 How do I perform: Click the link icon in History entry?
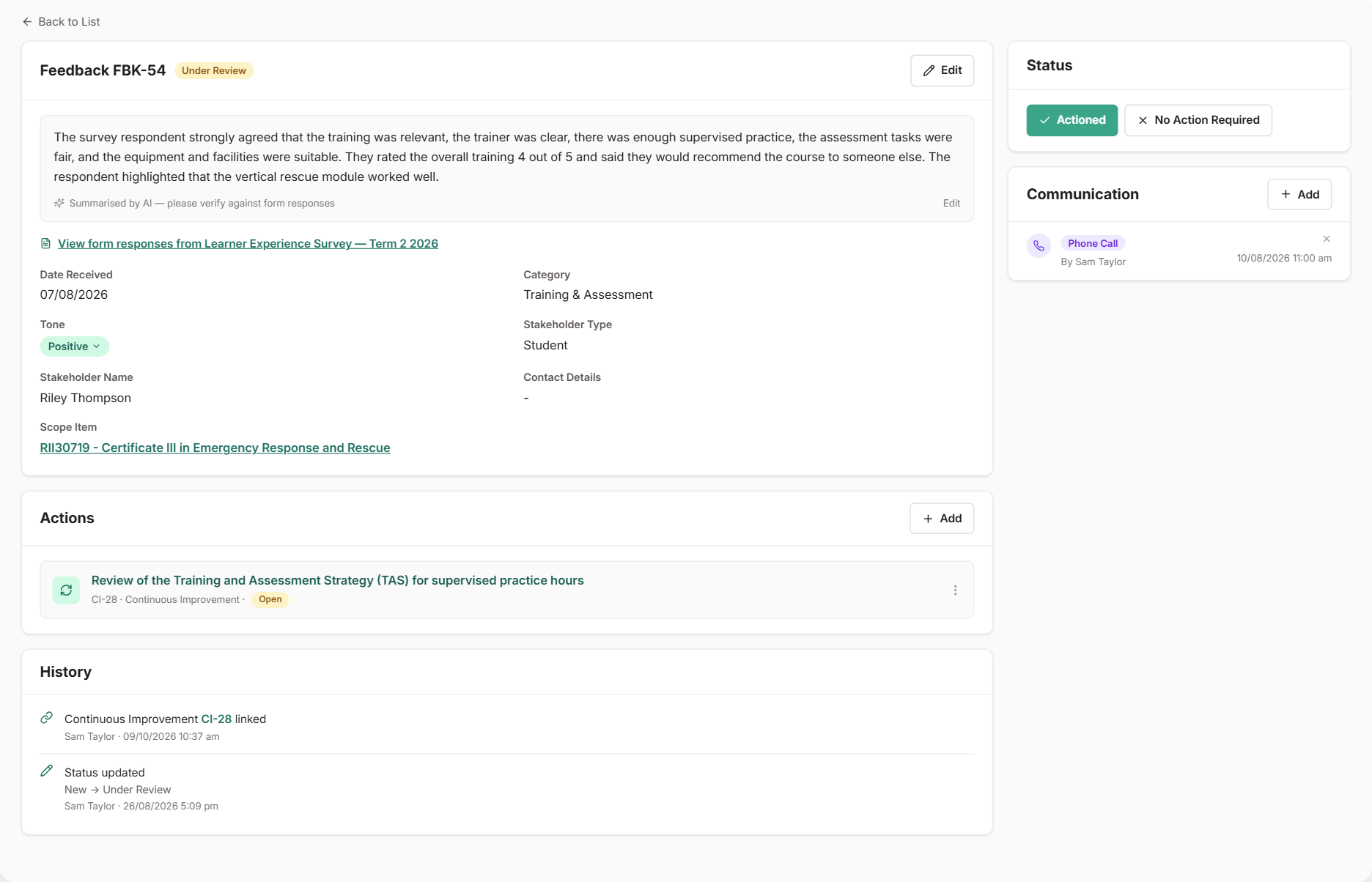click(47, 718)
